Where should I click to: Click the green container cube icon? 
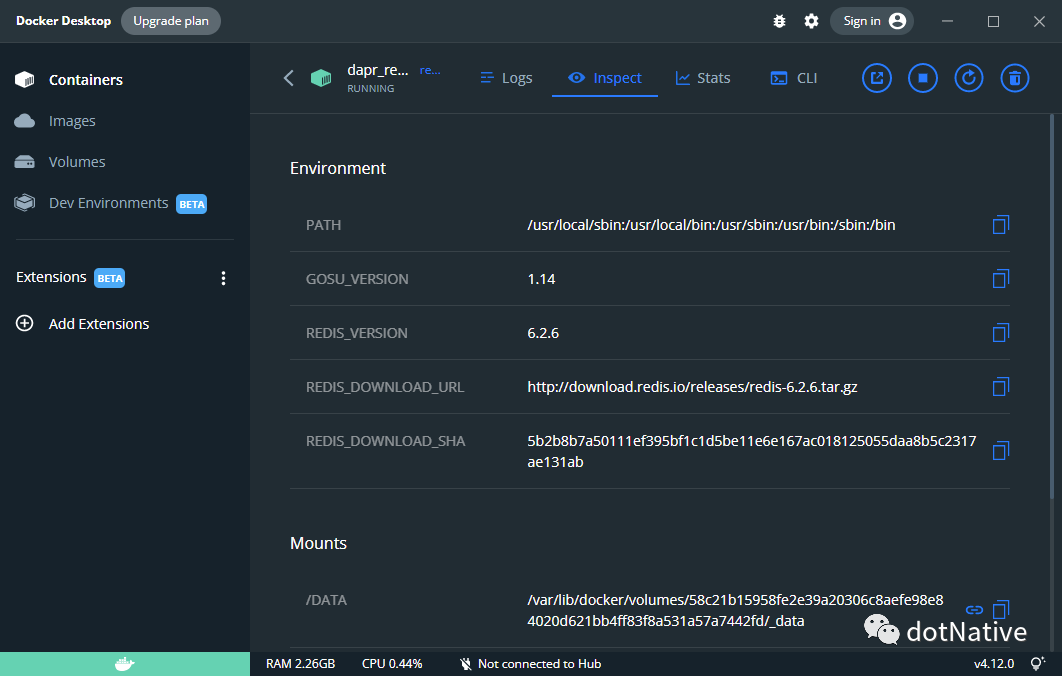[x=321, y=78]
